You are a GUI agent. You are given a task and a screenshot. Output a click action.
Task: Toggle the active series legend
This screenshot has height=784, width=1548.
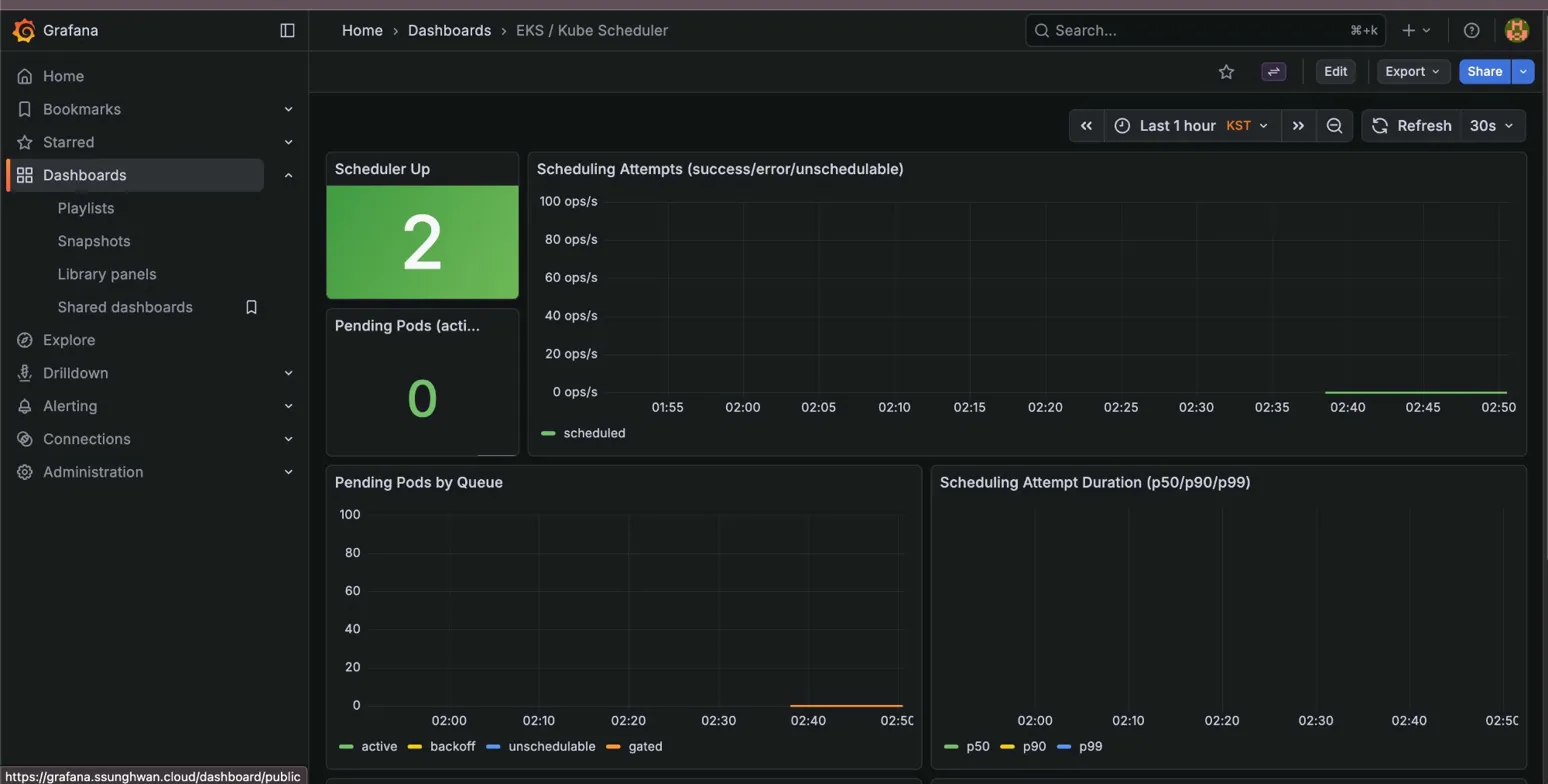pos(379,746)
